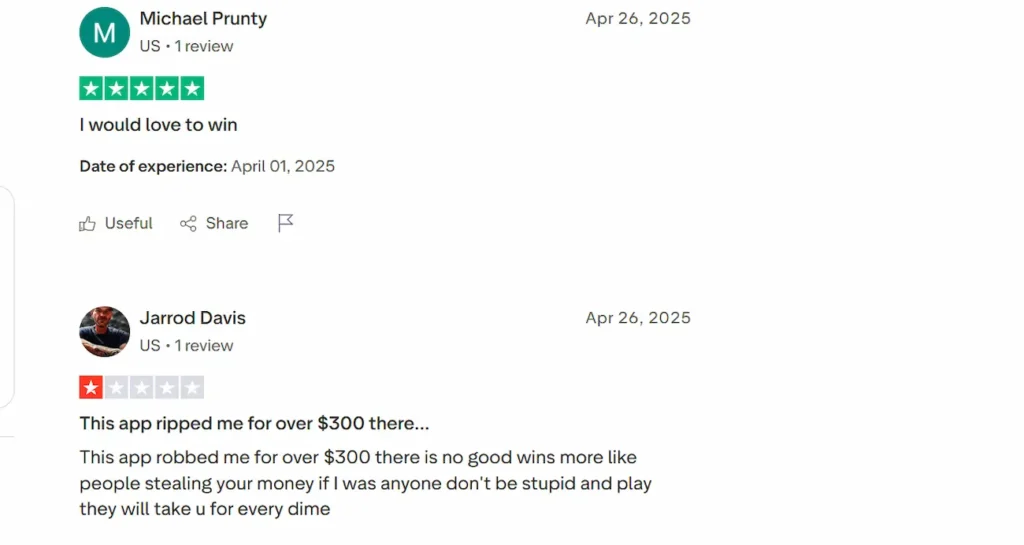This screenshot has height=545, width=1024.
Task: Click fifth green star in Michael's rating
Action: point(192,89)
